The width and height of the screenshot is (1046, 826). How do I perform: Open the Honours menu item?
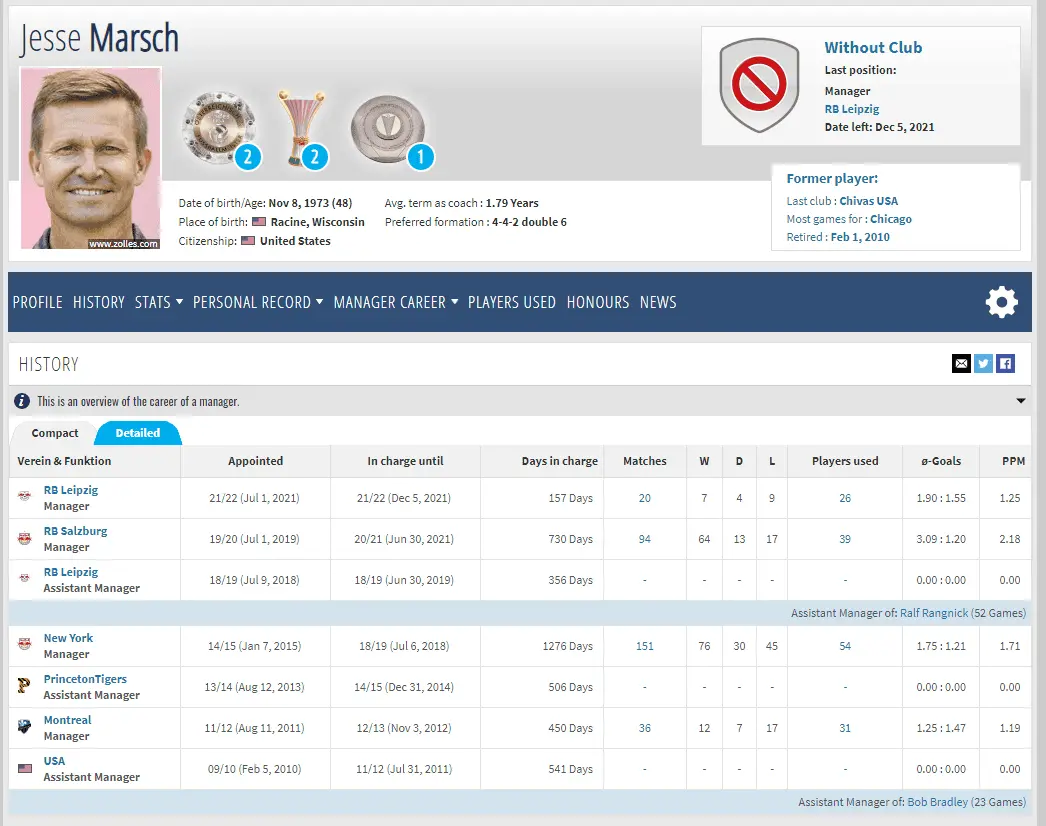[x=598, y=302]
